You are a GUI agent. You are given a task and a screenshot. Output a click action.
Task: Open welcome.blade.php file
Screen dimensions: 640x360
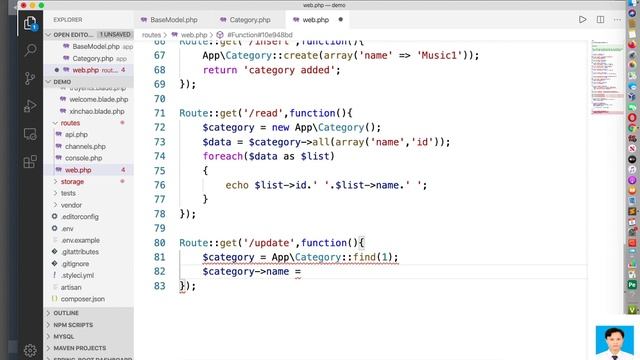click(x=89, y=99)
